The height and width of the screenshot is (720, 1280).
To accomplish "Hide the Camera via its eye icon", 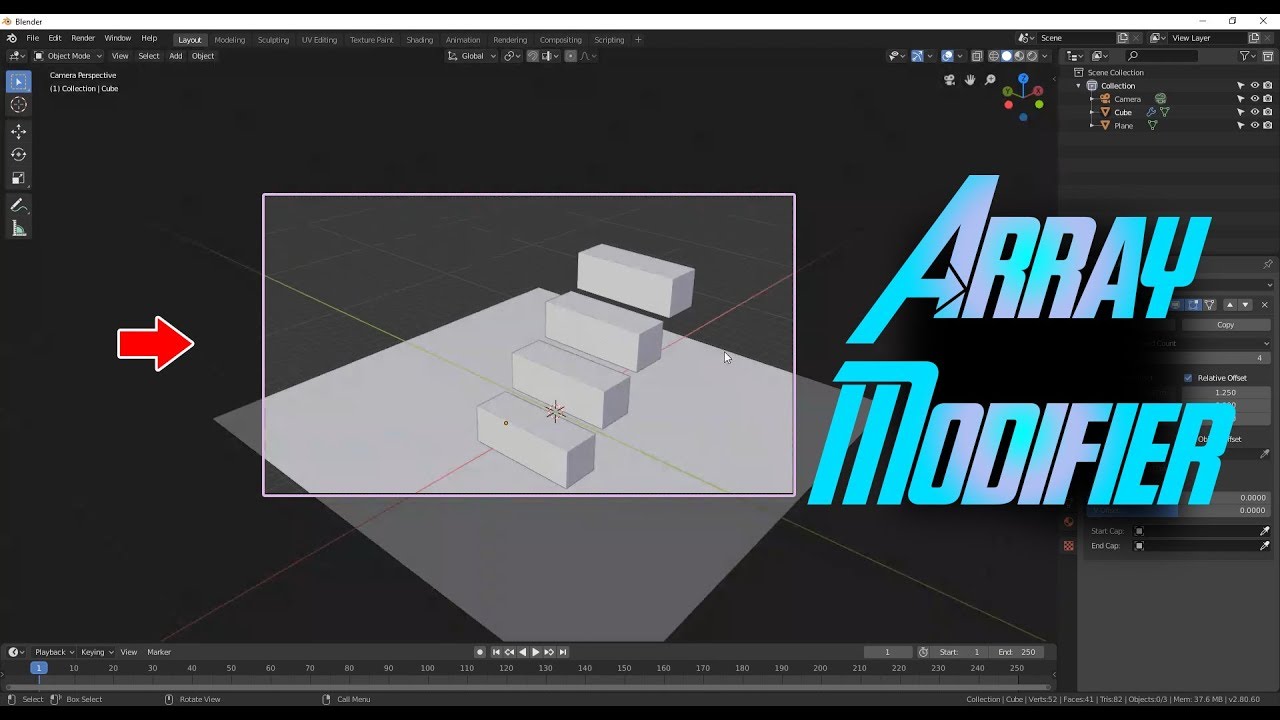I will [1254, 99].
